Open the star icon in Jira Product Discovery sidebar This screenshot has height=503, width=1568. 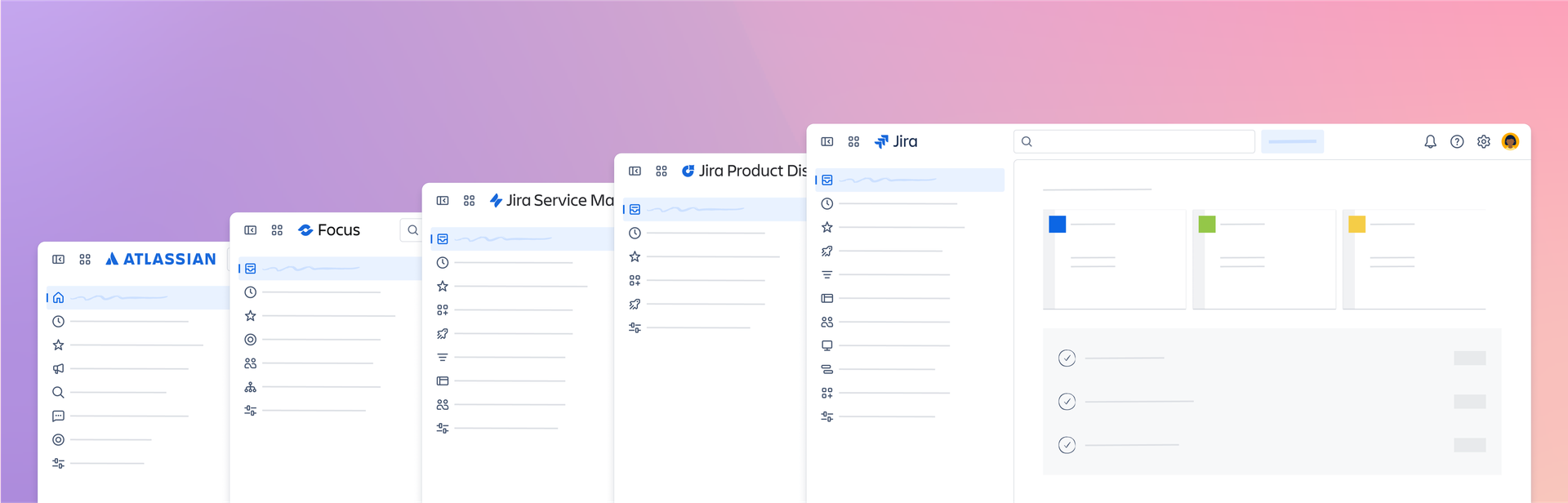coord(635,257)
